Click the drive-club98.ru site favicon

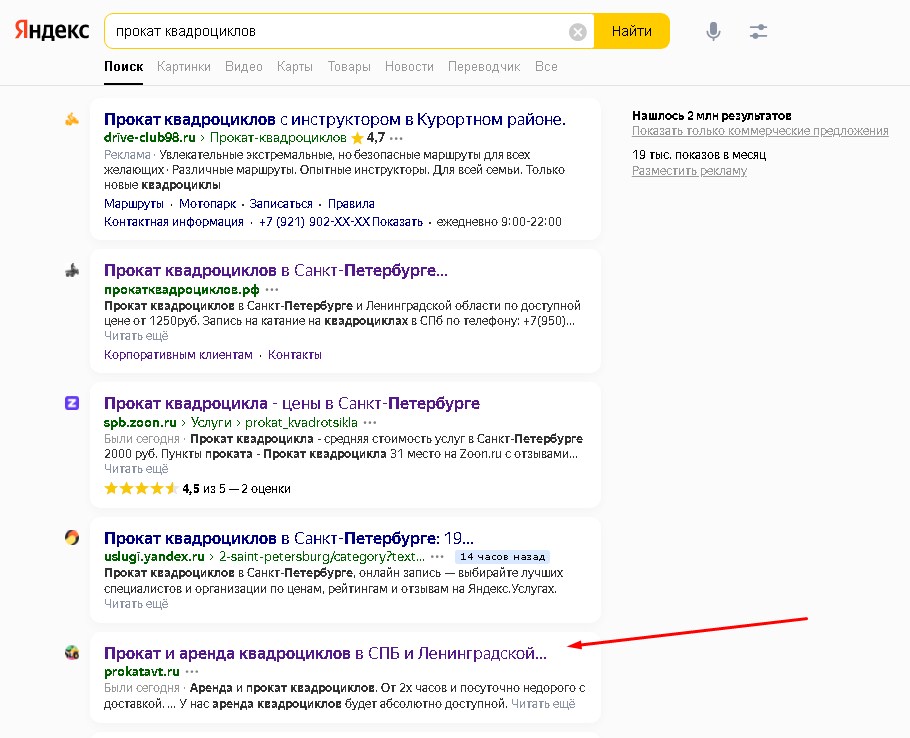pyautogui.click(x=71, y=118)
